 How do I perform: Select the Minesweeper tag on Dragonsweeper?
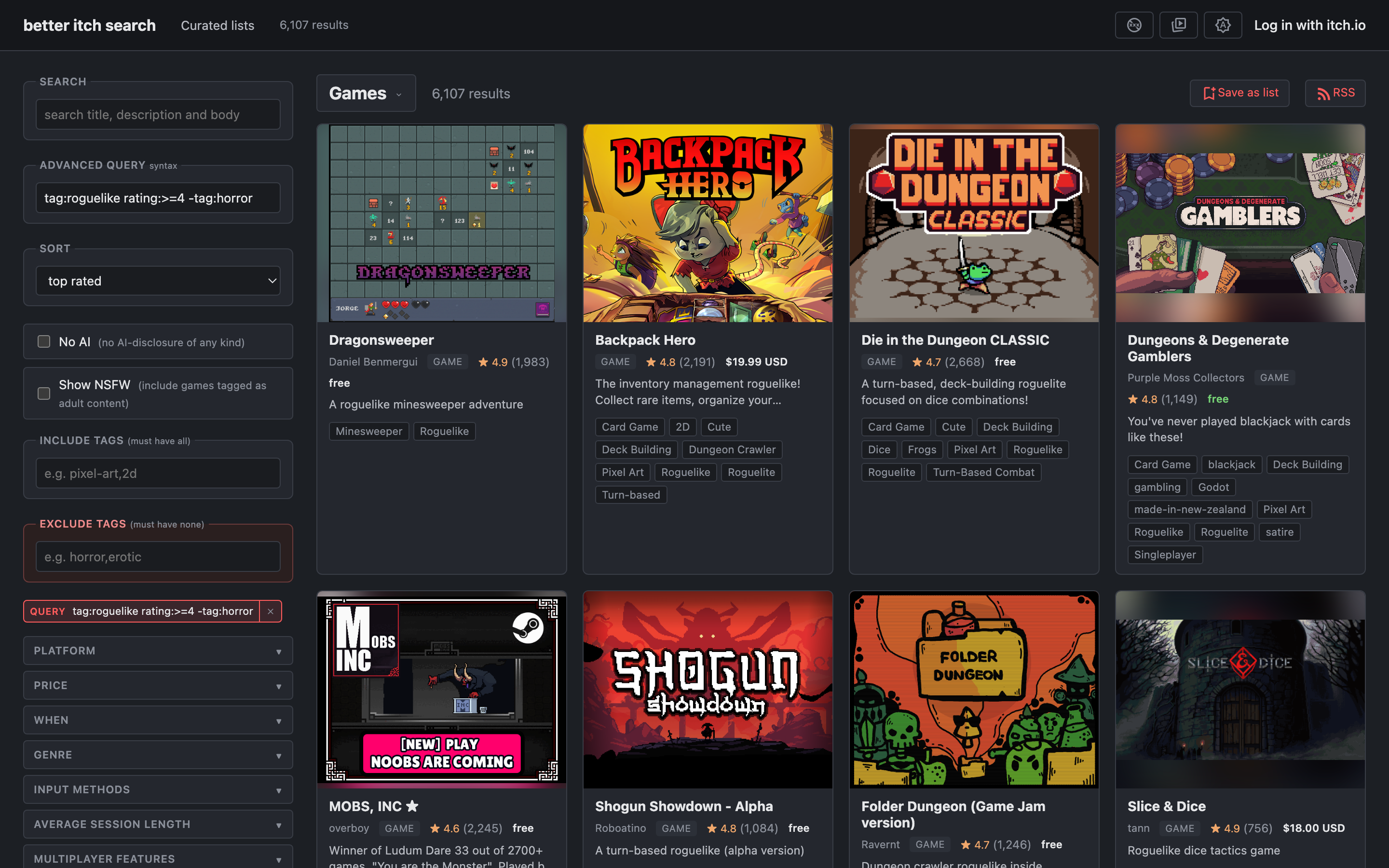pos(368,431)
